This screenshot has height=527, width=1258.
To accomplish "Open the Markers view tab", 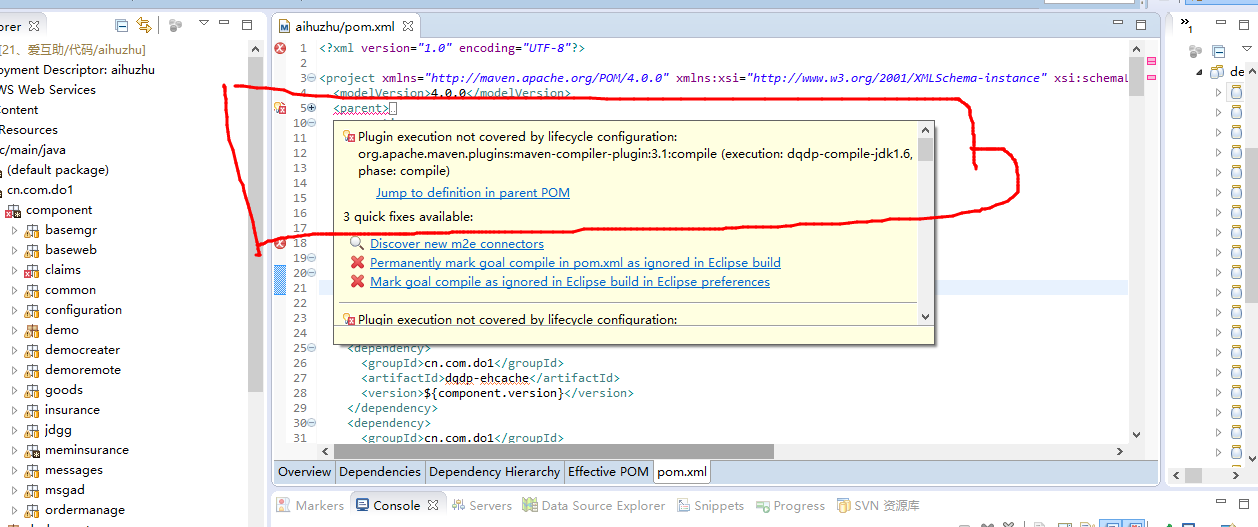I will pyautogui.click(x=319, y=506).
